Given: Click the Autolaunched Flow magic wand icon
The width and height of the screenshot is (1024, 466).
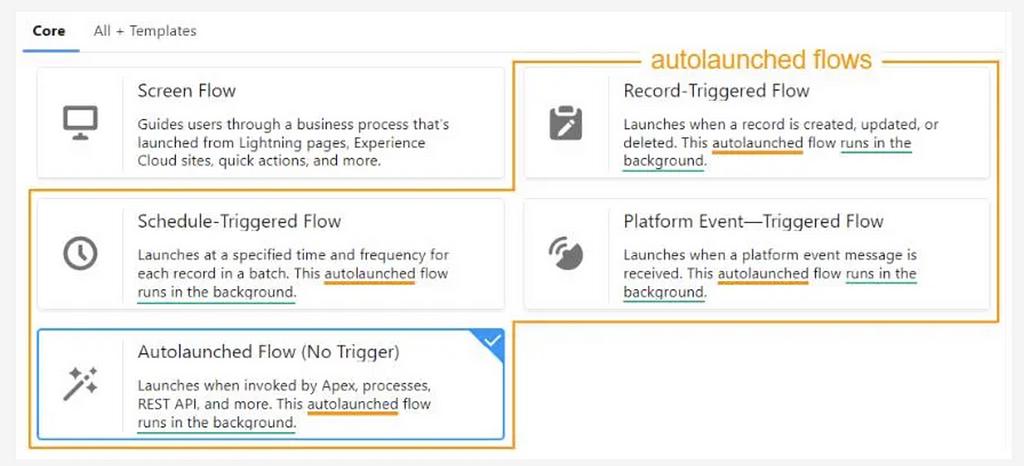Looking at the screenshot, I should (x=79, y=384).
